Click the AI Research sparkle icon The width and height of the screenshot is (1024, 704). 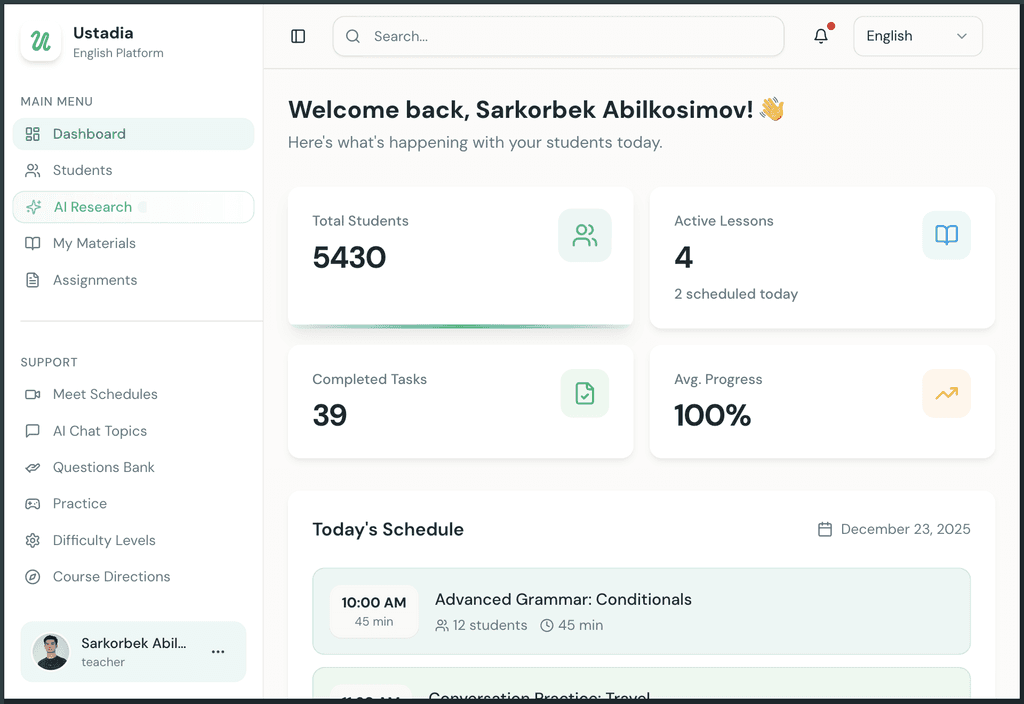33,207
